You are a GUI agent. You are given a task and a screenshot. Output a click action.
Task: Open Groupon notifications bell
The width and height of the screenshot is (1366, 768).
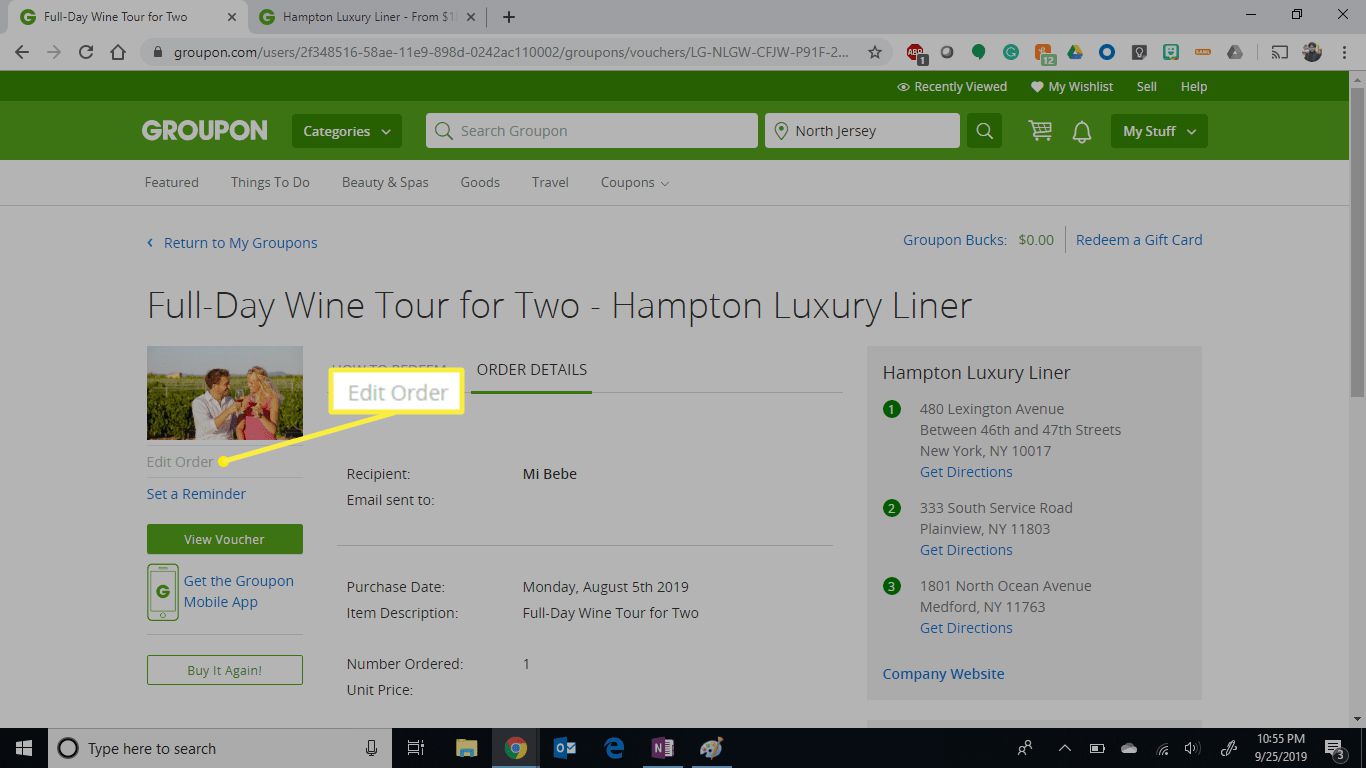pyautogui.click(x=1082, y=131)
